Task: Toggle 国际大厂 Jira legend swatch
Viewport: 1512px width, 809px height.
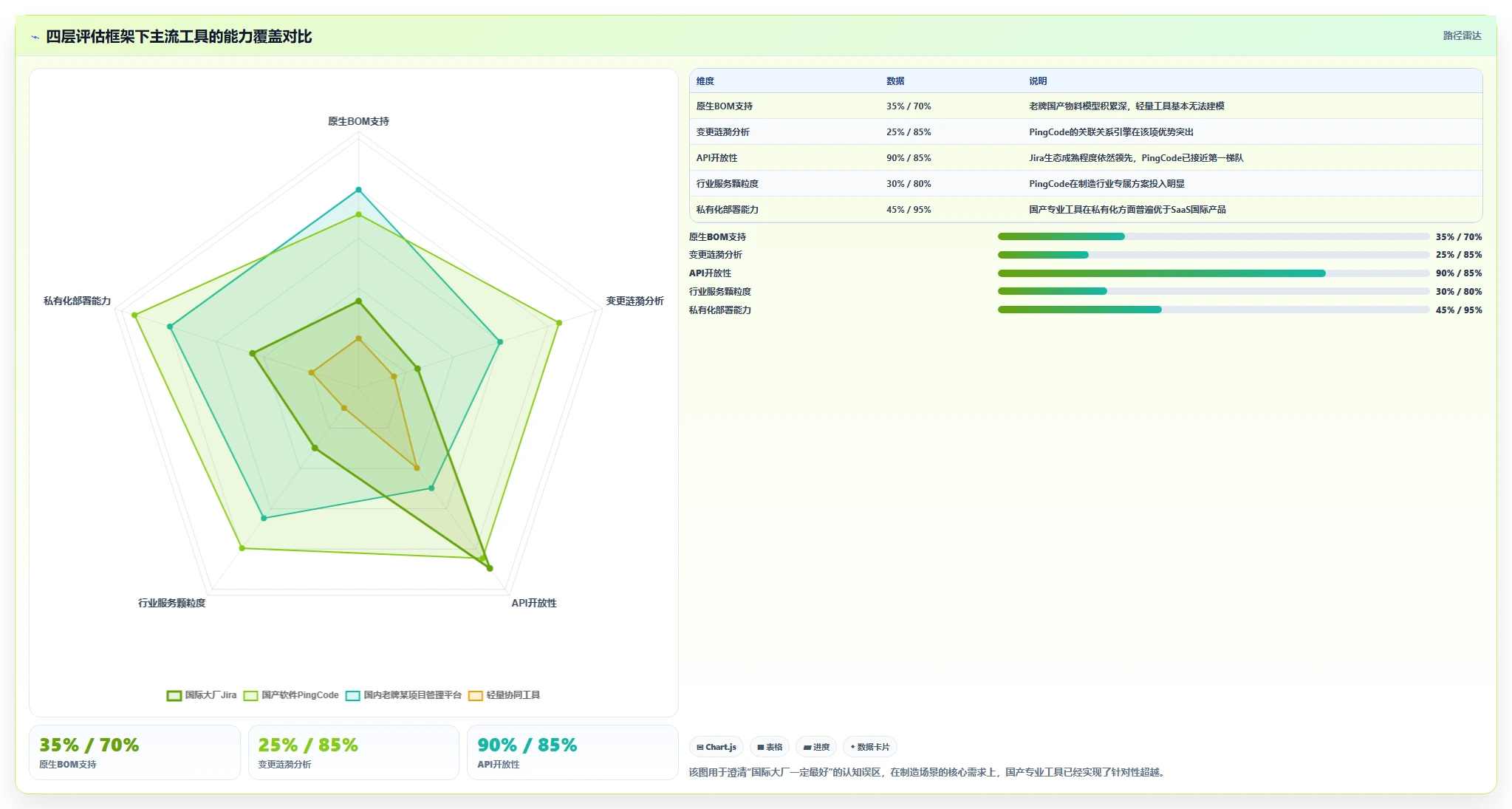Action: [174, 695]
